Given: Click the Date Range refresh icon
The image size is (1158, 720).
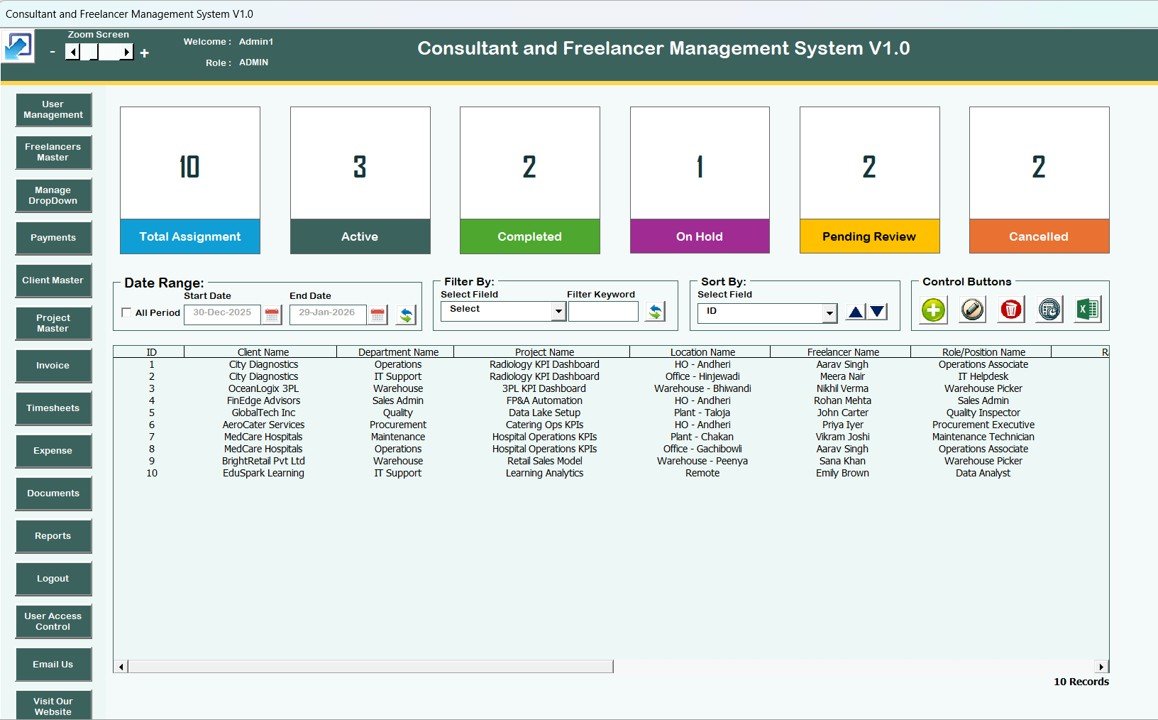Looking at the screenshot, I should (x=405, y=315).
